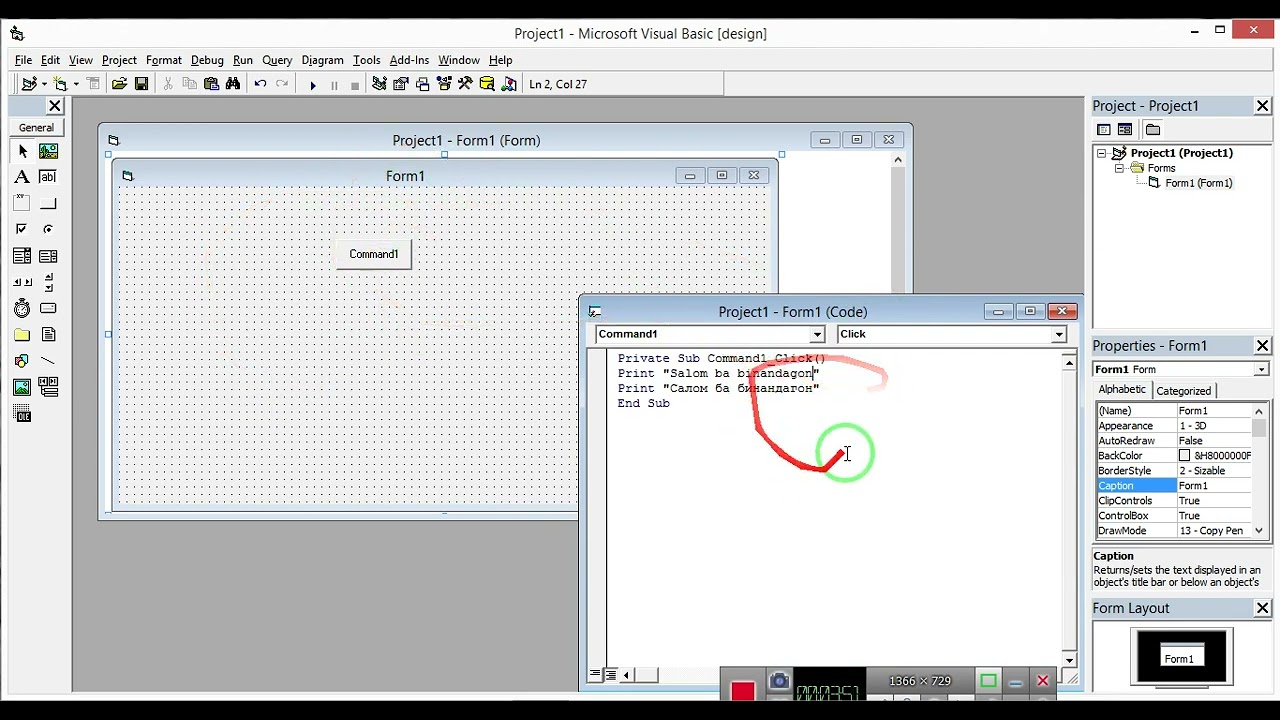Viewport: 1280px width, 720px height.
Task: Pick the Shape control tool
Action: (x=22, y=361)
